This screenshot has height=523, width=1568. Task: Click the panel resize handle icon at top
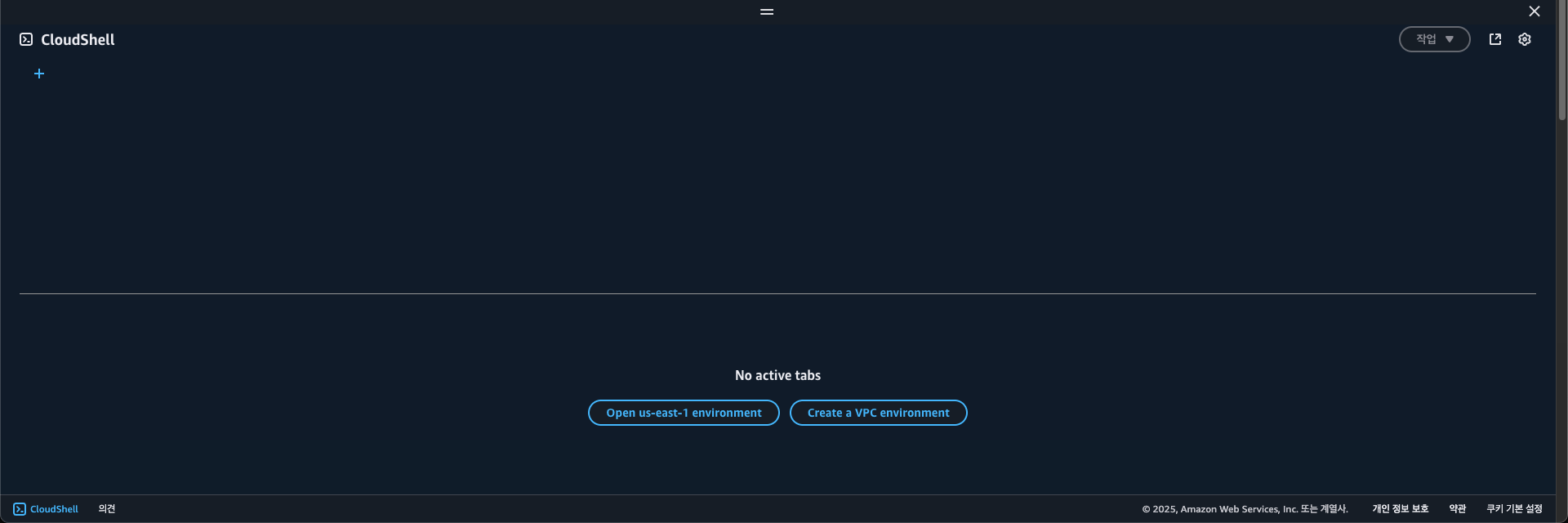[x=767, y=11]
